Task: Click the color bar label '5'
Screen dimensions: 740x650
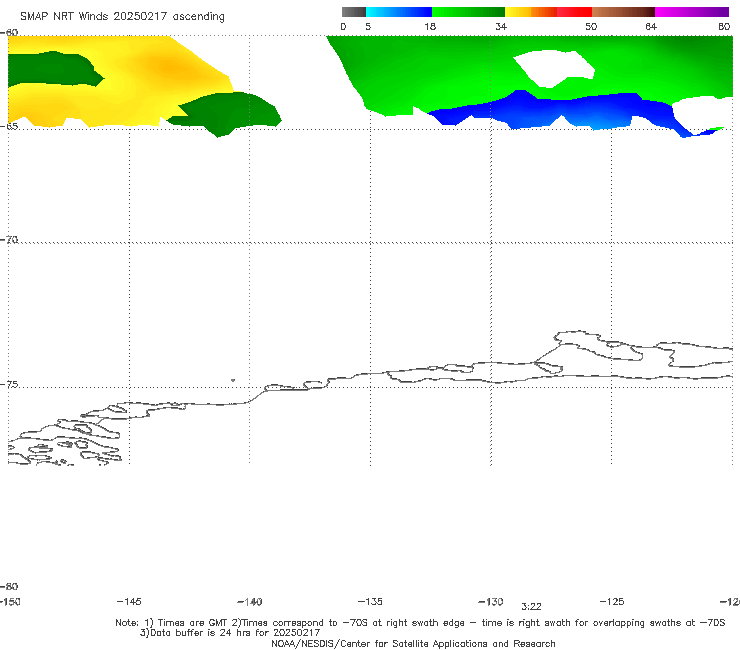Action: point(368,27)
